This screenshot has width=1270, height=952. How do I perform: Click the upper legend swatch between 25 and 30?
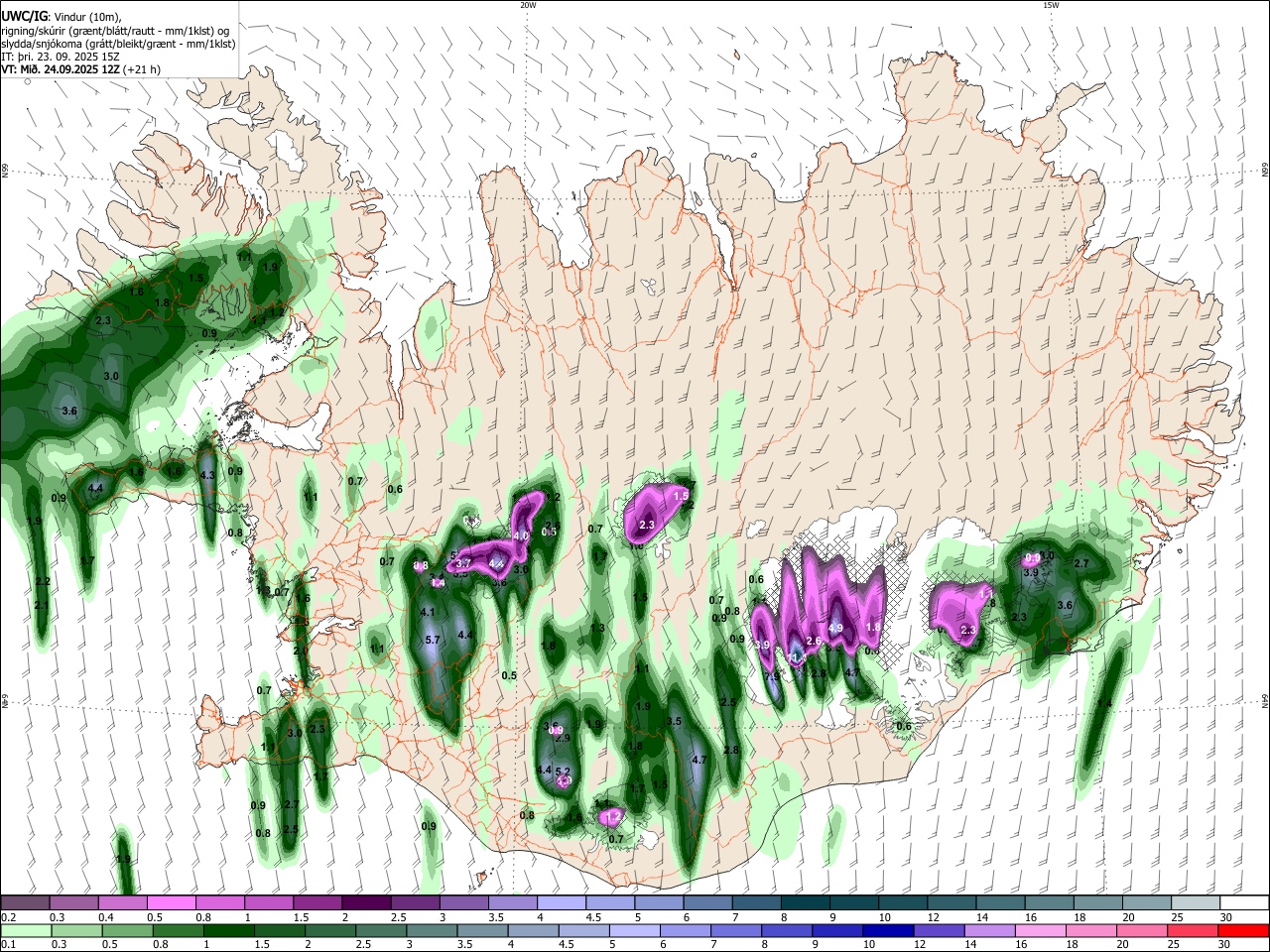tap(1194, 902)
